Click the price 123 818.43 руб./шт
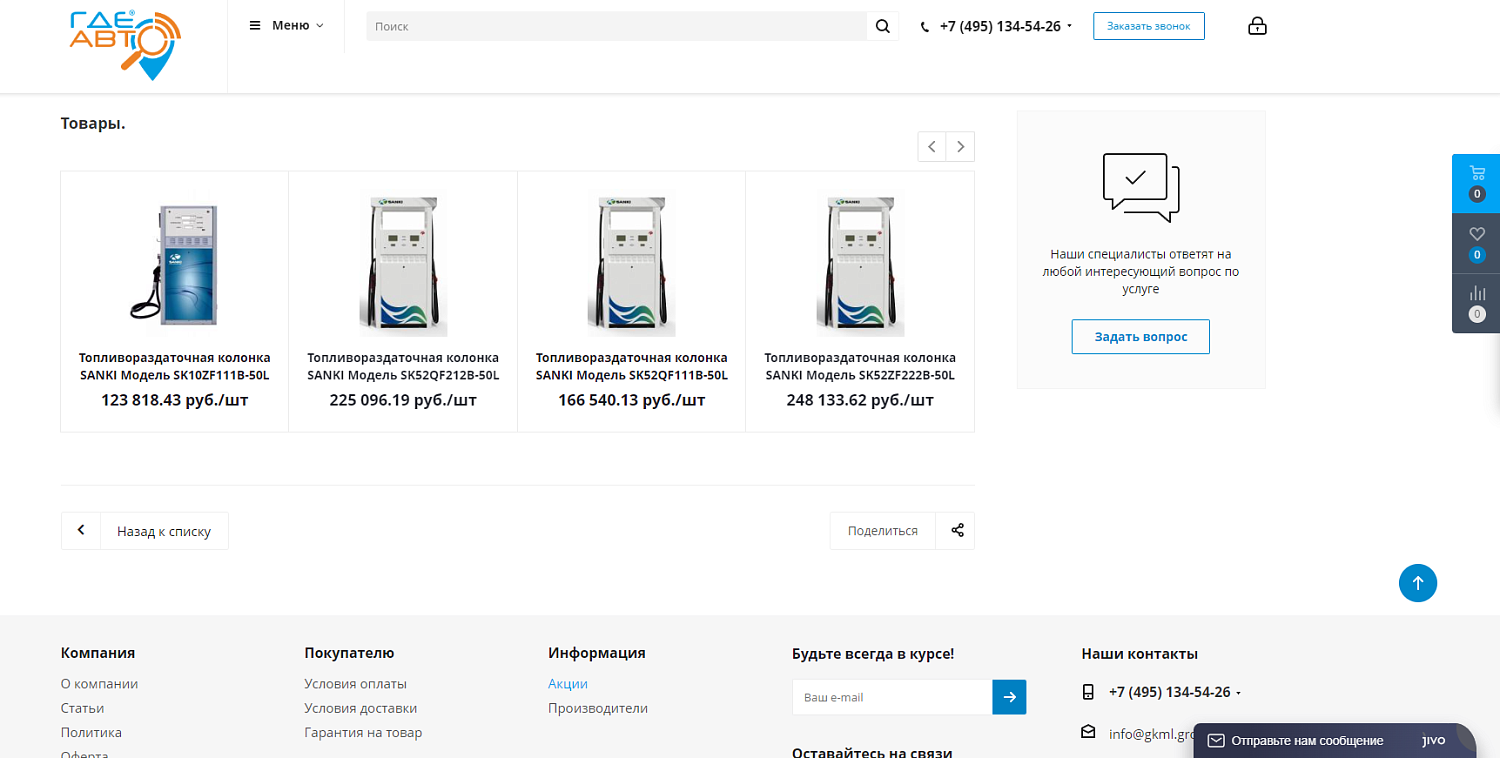1500x758 pixels. pos(175,400)
